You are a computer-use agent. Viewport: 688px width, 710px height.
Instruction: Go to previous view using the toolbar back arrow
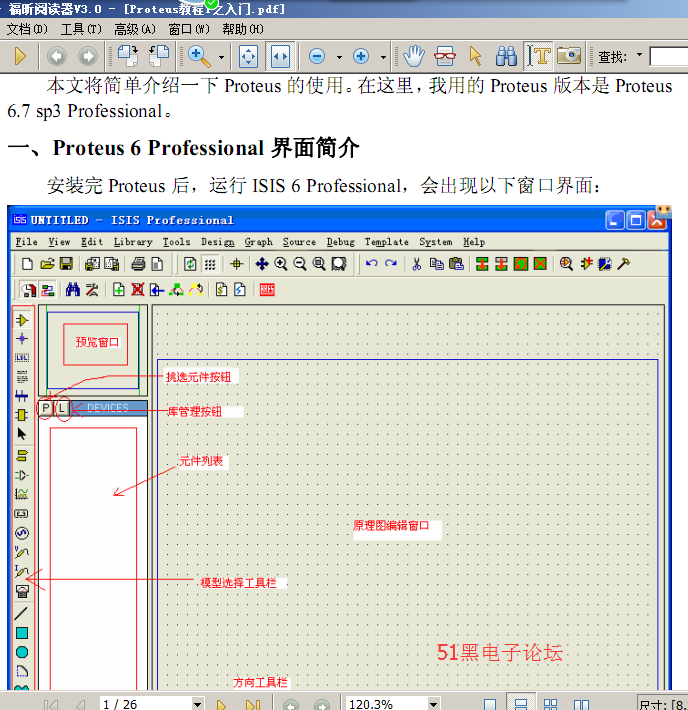pyautogui.click(x=57, y=56)
